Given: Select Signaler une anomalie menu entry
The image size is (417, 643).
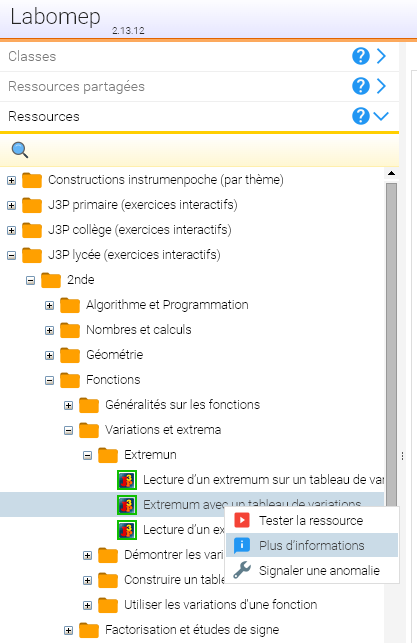Looking at the screenshot, I should click(312, 570).
